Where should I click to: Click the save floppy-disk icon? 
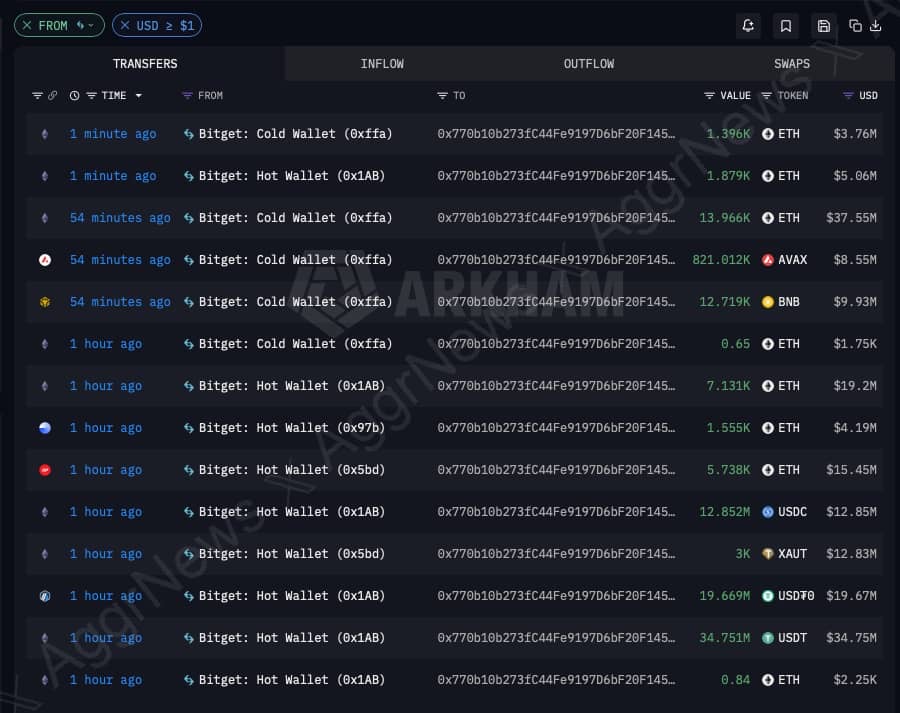[824, 26]
